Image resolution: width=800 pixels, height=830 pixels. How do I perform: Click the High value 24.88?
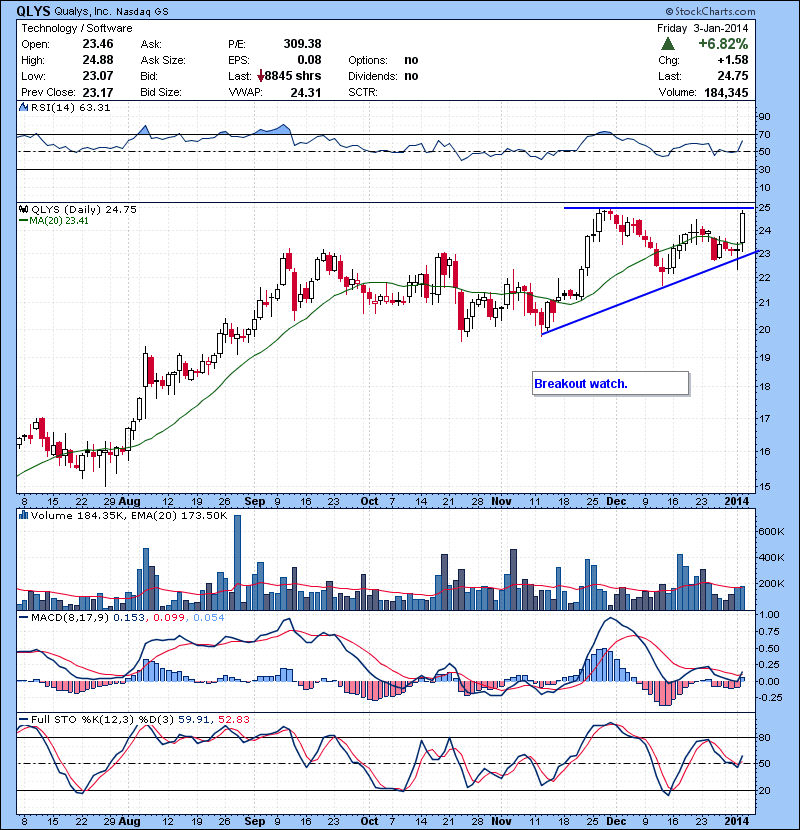pyautogui.click(x=98, y=60)
